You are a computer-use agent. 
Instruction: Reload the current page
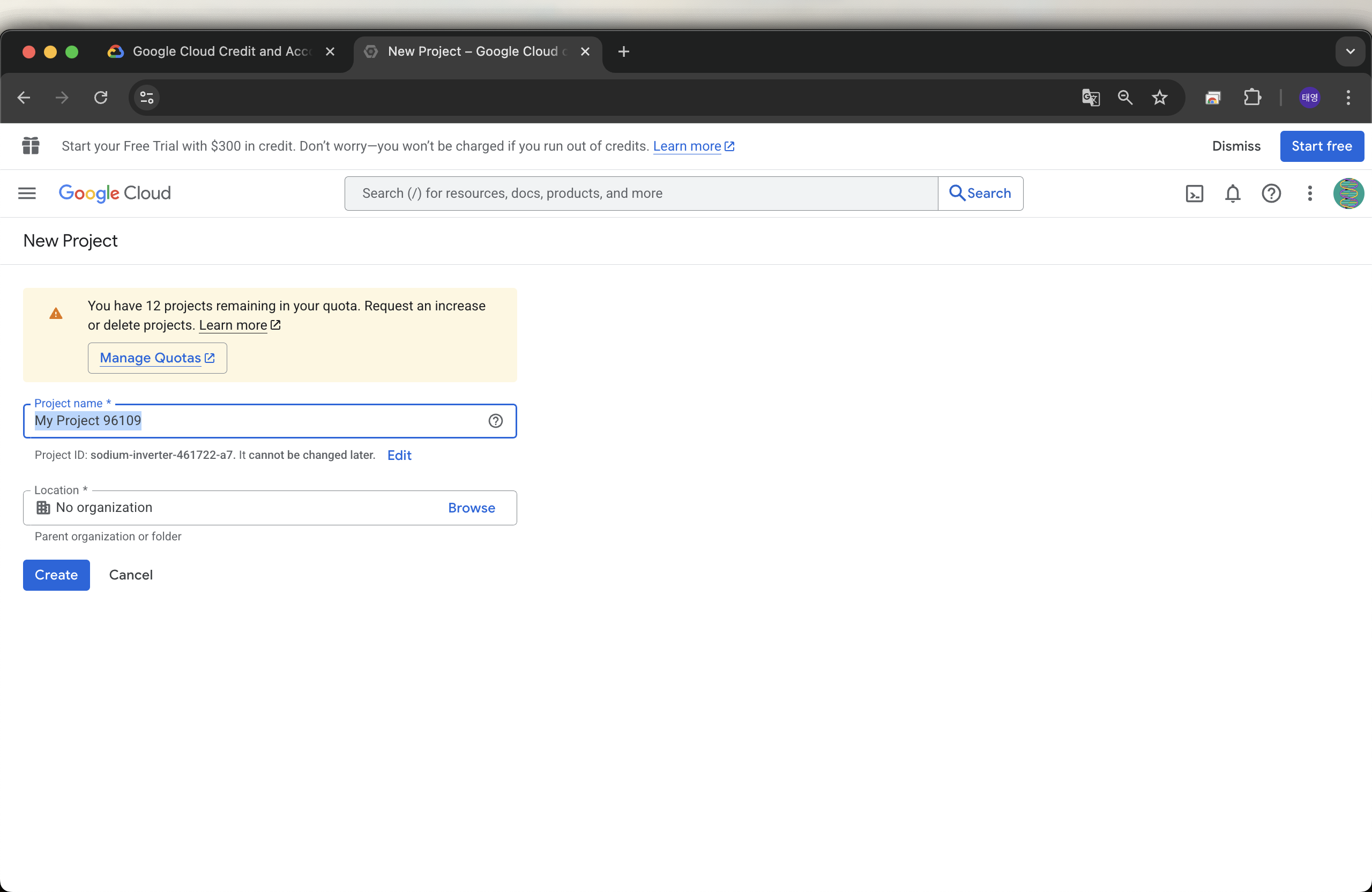pos(101,98)
